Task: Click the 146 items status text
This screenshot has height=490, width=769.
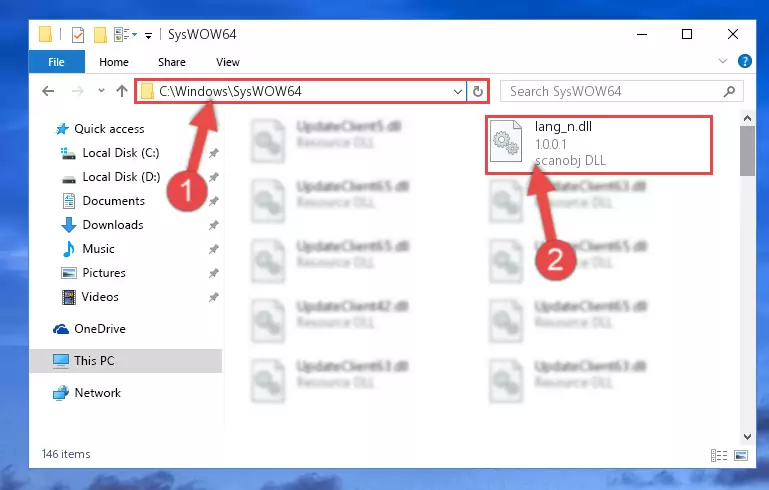Action: pyautogui.click(x=66, y=454)
